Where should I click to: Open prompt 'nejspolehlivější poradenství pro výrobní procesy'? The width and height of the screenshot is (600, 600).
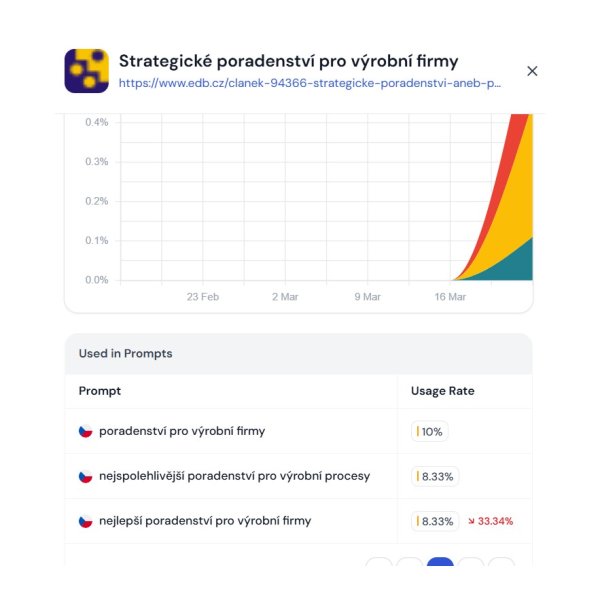(x=234, y=476)
